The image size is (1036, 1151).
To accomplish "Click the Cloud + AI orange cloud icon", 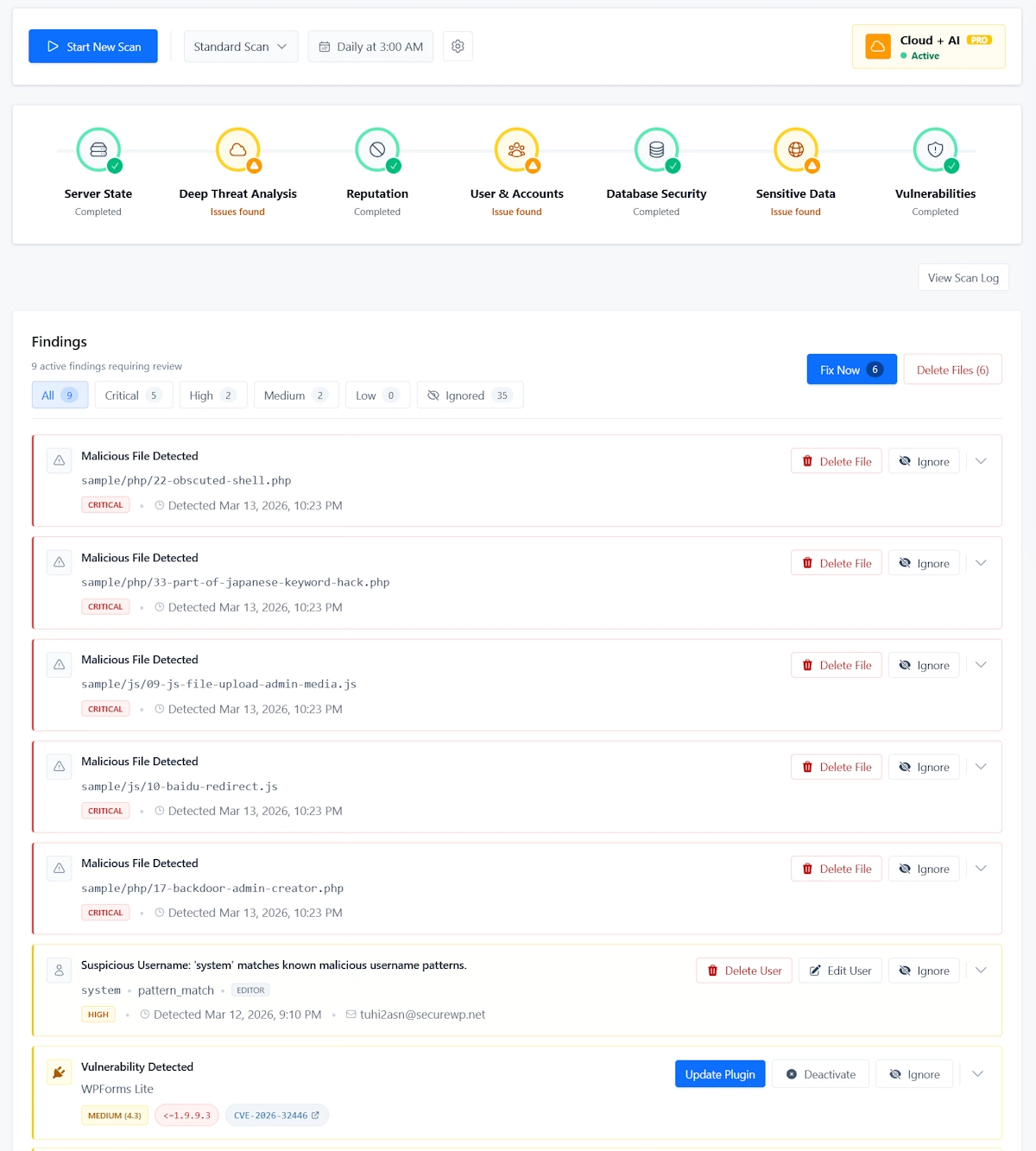I will tap(878, 47).
